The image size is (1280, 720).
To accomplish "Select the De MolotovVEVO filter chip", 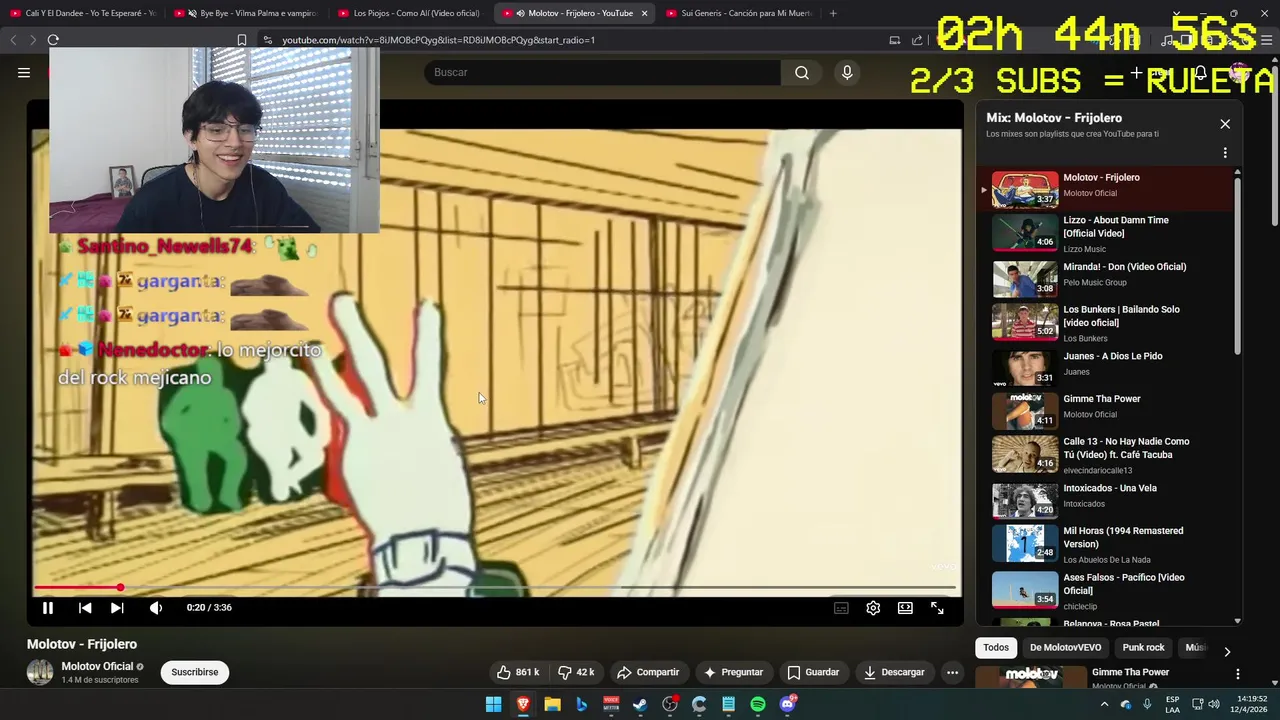I will (x=1065, y=647).
